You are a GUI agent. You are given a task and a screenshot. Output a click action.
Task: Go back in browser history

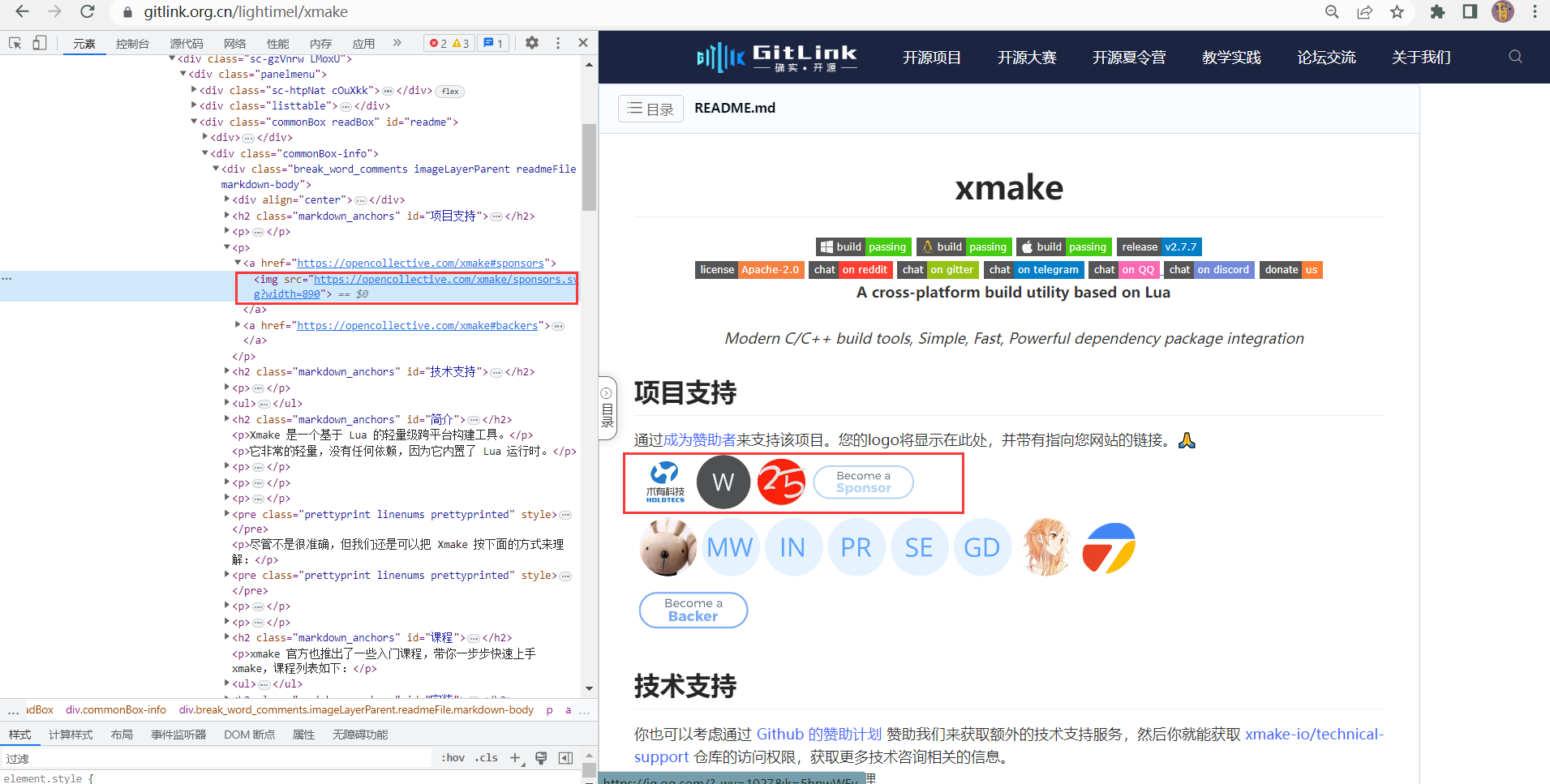click(22, 11)
